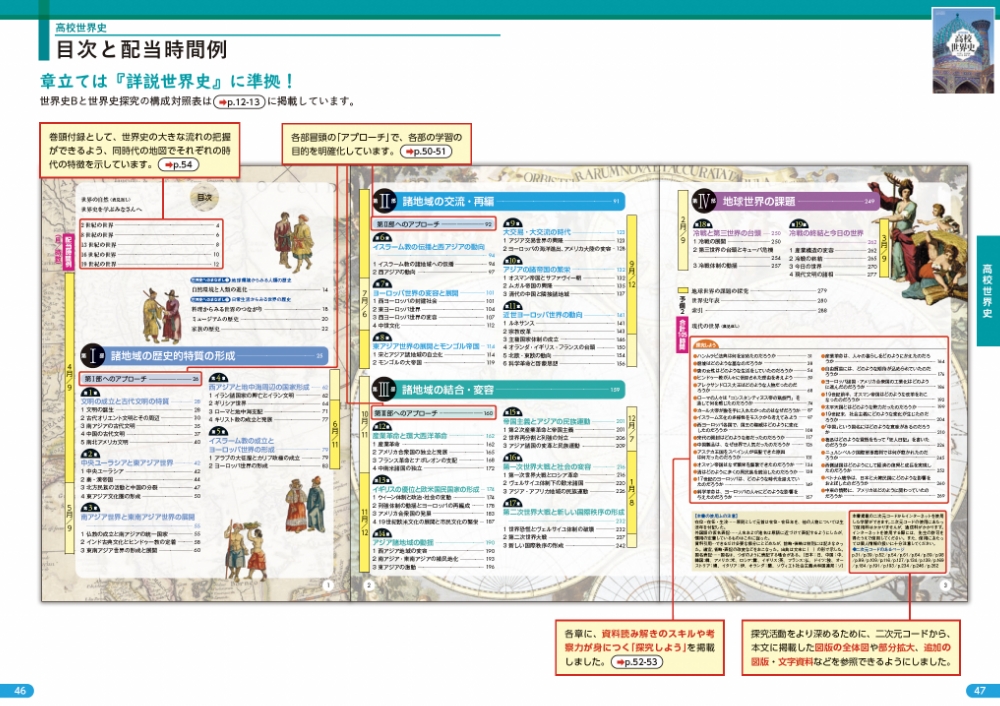Click the Part I roman numeral circle
This screenshot has width=1000, height=706.
point(92,356)
